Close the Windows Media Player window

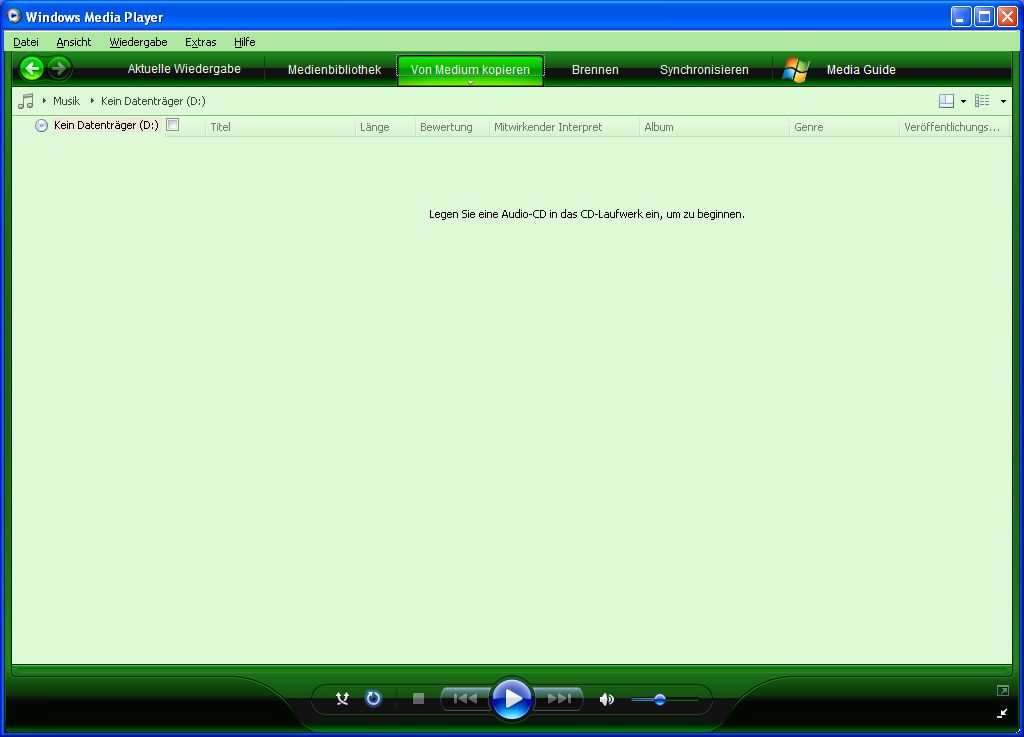pyautogui.click(x=1007, y=16)
